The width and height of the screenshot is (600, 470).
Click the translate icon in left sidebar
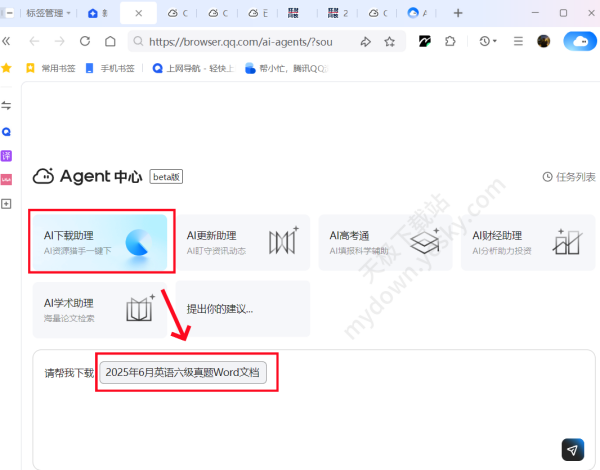coord(7,155)
